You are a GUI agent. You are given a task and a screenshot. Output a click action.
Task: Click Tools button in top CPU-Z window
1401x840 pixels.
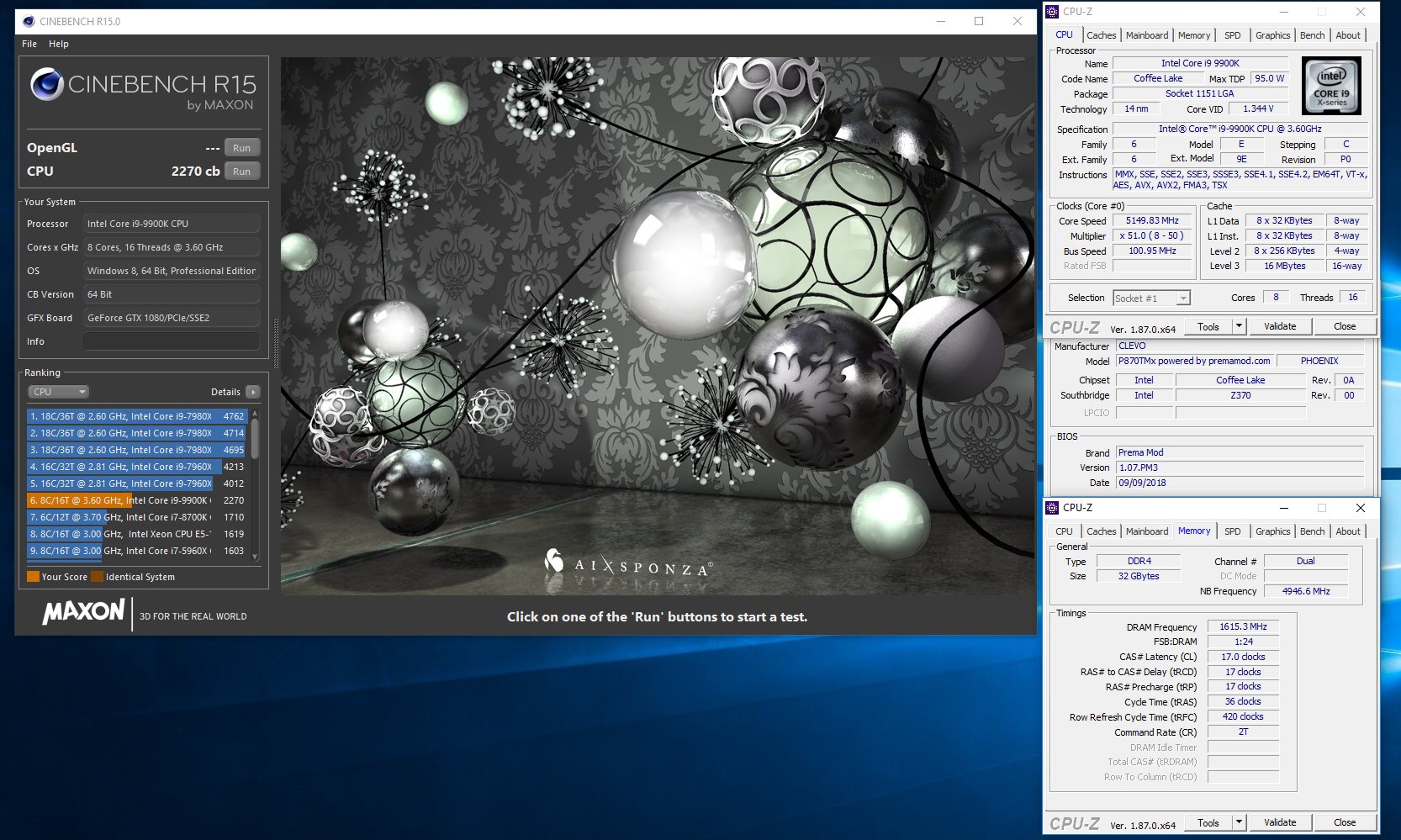(1208, 327)
